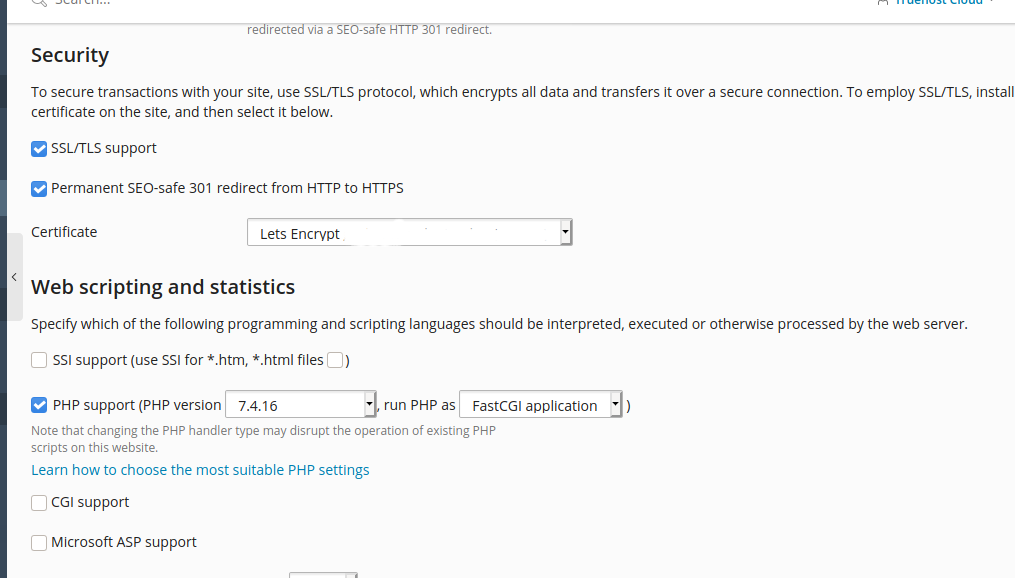
Task: Click the 'Microsoft ASP support' label text
Action: [x=124, y=542]
